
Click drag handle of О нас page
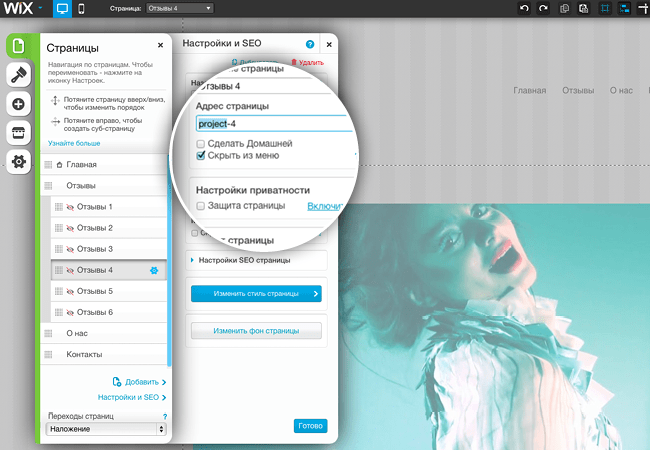click(48, 333)
